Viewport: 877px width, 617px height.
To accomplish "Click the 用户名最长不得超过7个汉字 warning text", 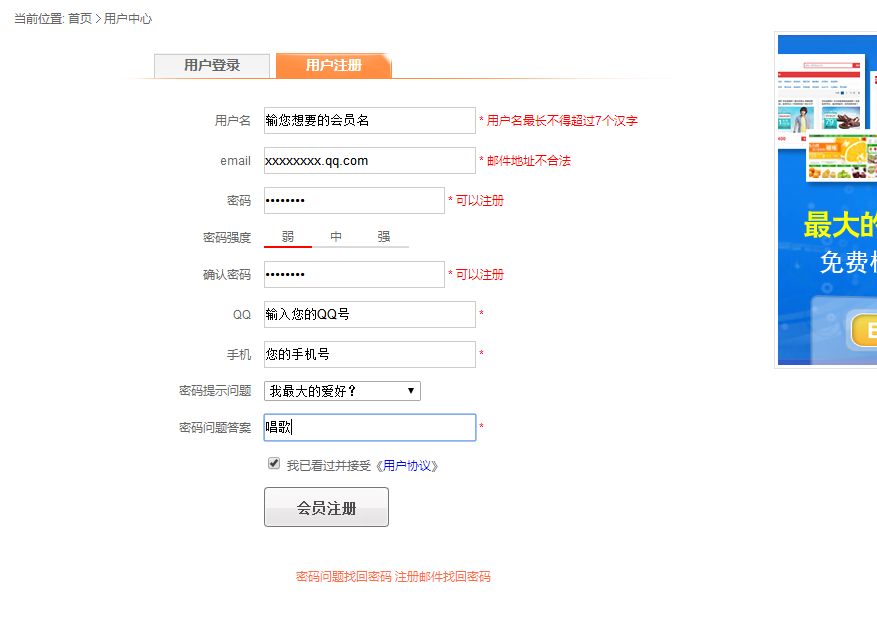I will pos(562,120).
